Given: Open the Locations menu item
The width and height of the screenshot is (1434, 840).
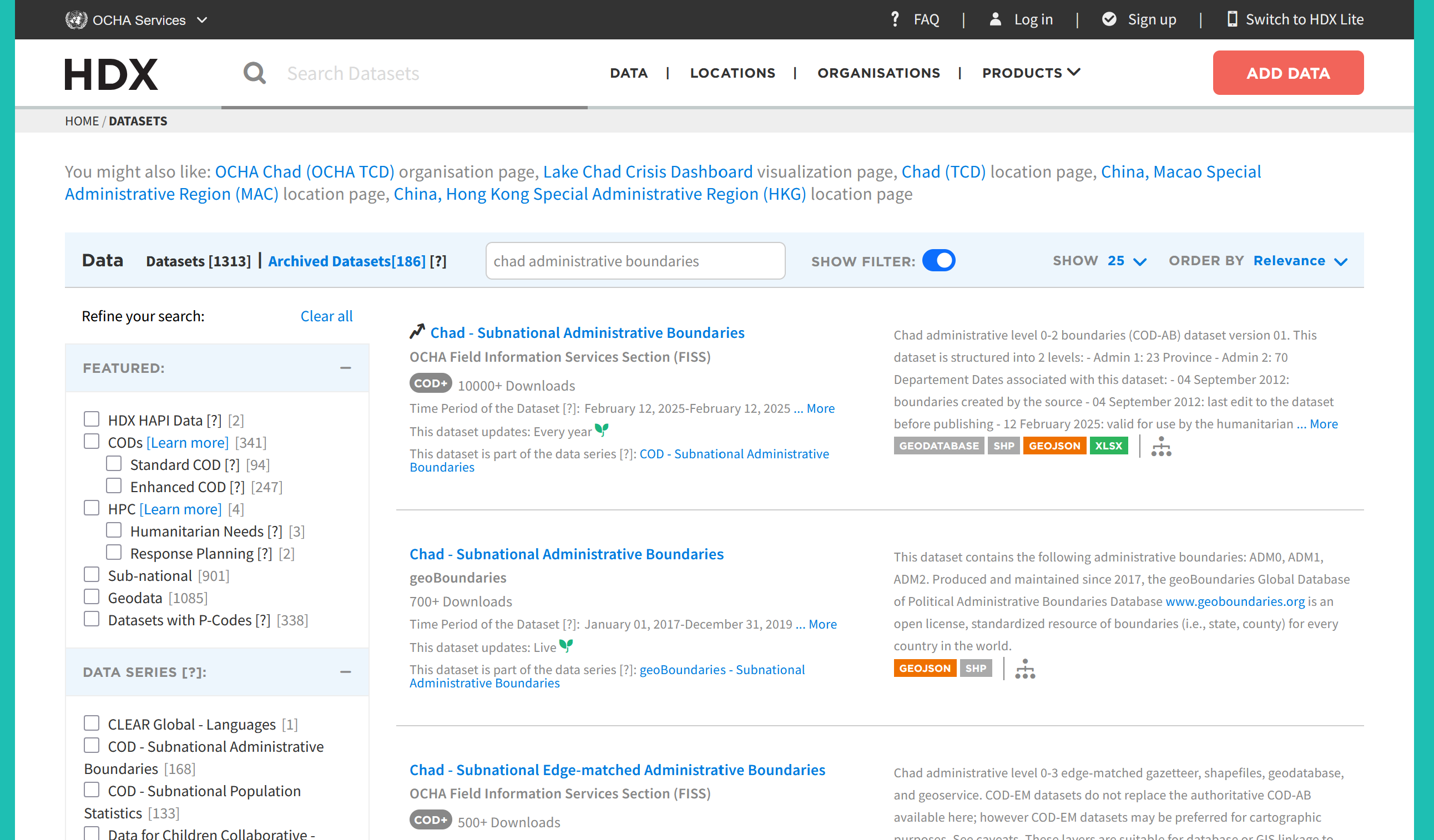Looking at the screenshot, I should click(733, 73).
